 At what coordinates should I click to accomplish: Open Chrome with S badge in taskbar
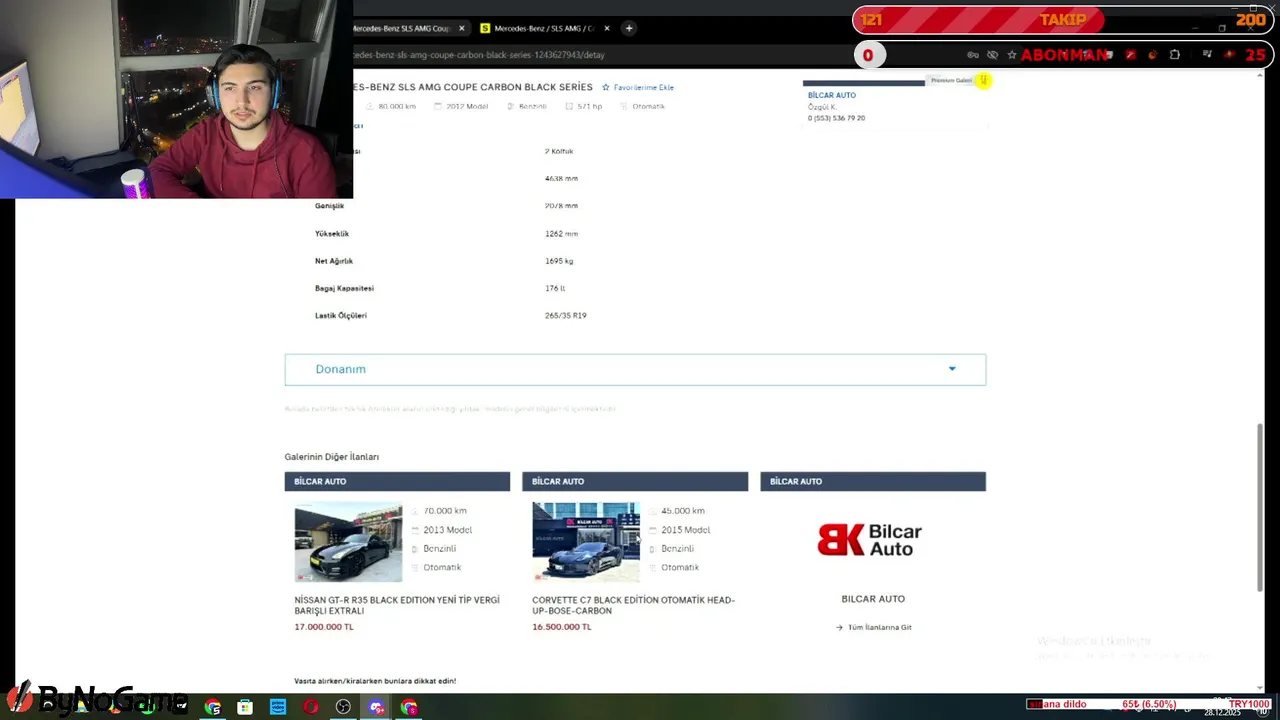409,707
